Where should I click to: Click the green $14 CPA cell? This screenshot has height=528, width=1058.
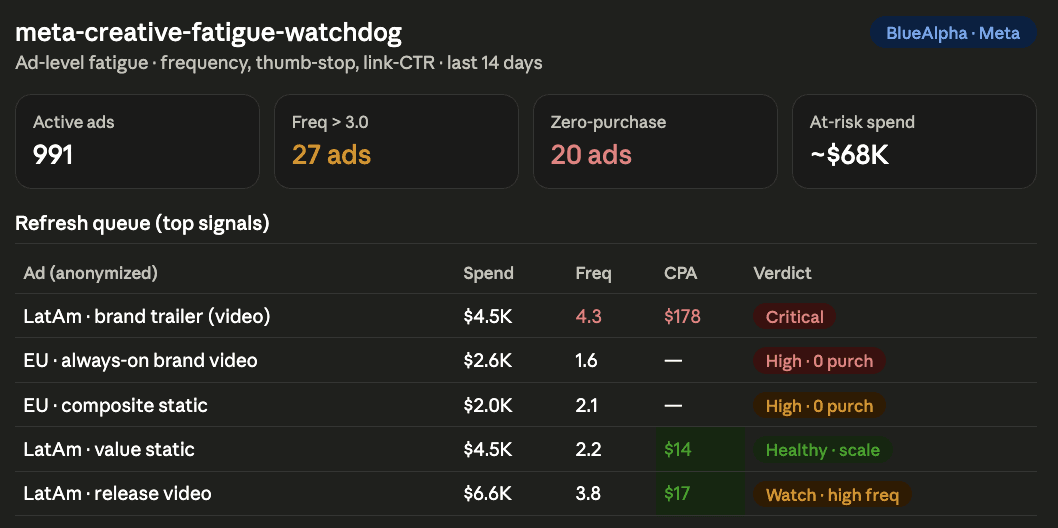700,450
